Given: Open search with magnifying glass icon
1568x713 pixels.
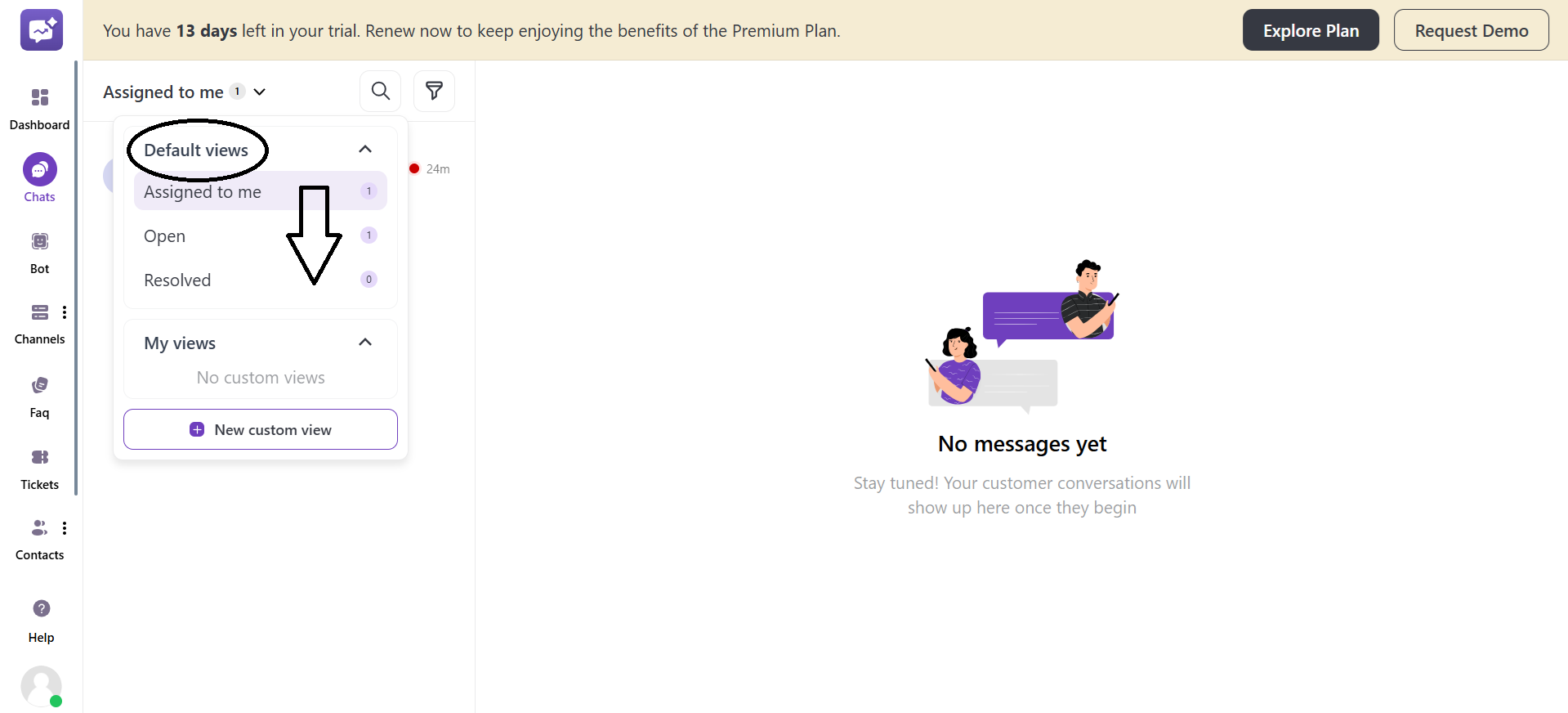Looking at the screenshot, I should [380, 91].
